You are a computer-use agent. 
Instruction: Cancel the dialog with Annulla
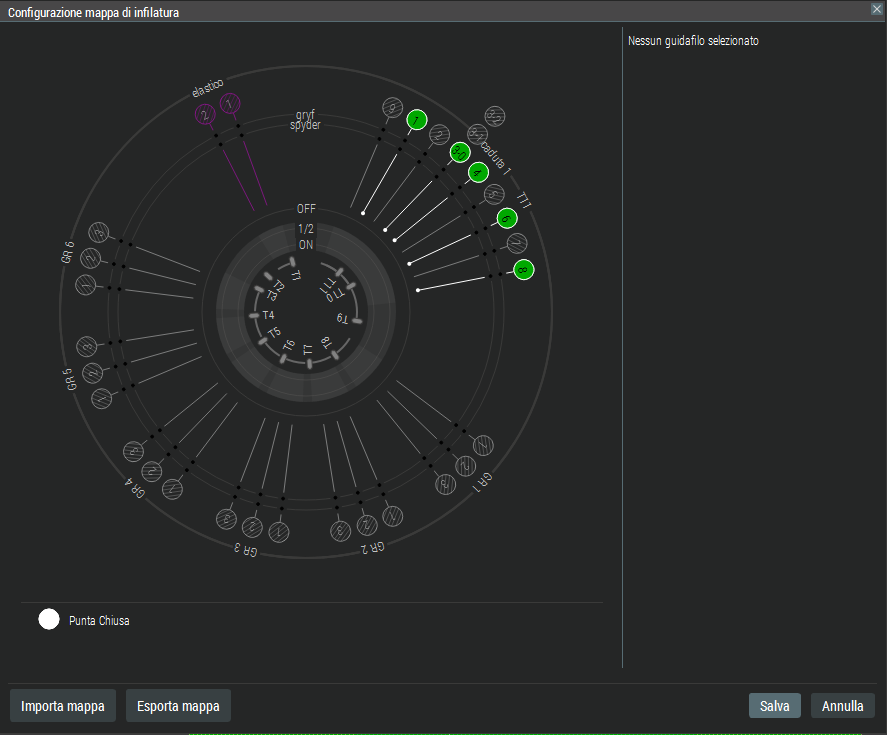point(842,706)
